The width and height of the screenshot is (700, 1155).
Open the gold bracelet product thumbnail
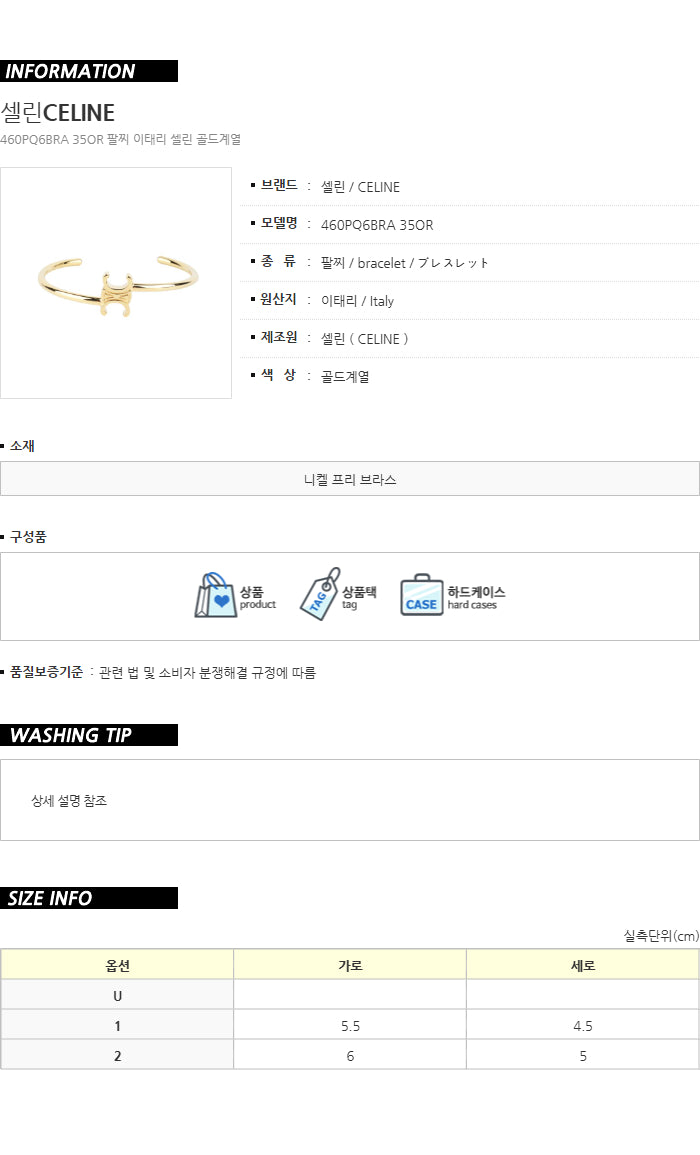click(116, 283)
